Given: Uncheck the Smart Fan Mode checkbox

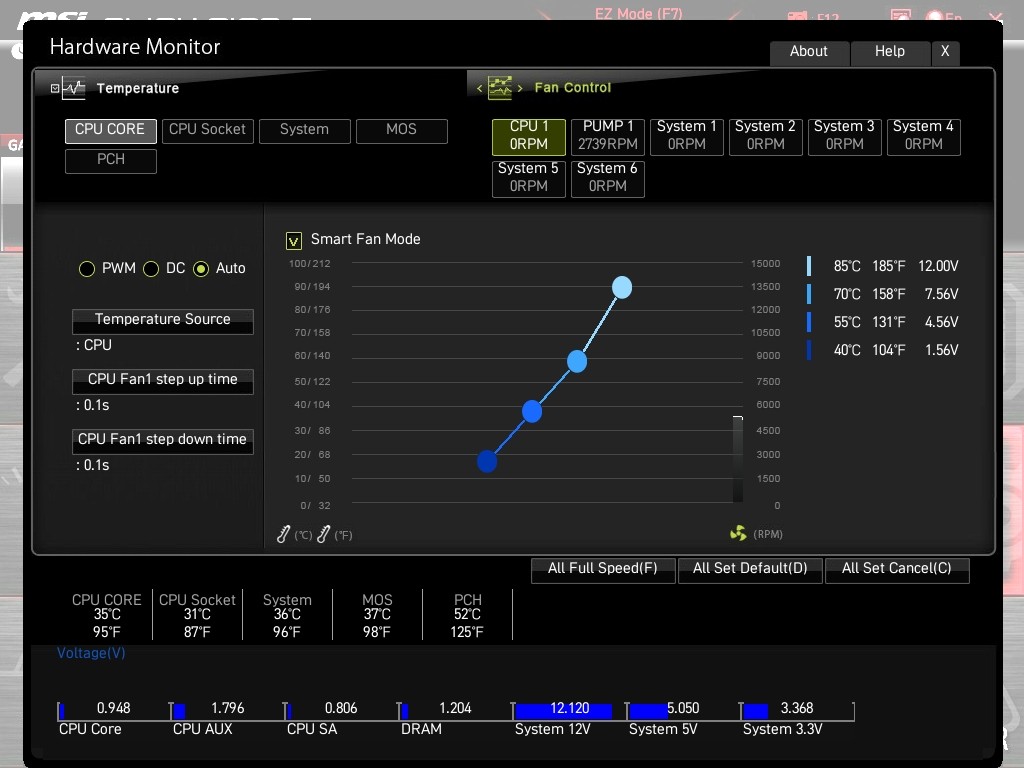Looking at the screenshot, I should tap(294, 240).
